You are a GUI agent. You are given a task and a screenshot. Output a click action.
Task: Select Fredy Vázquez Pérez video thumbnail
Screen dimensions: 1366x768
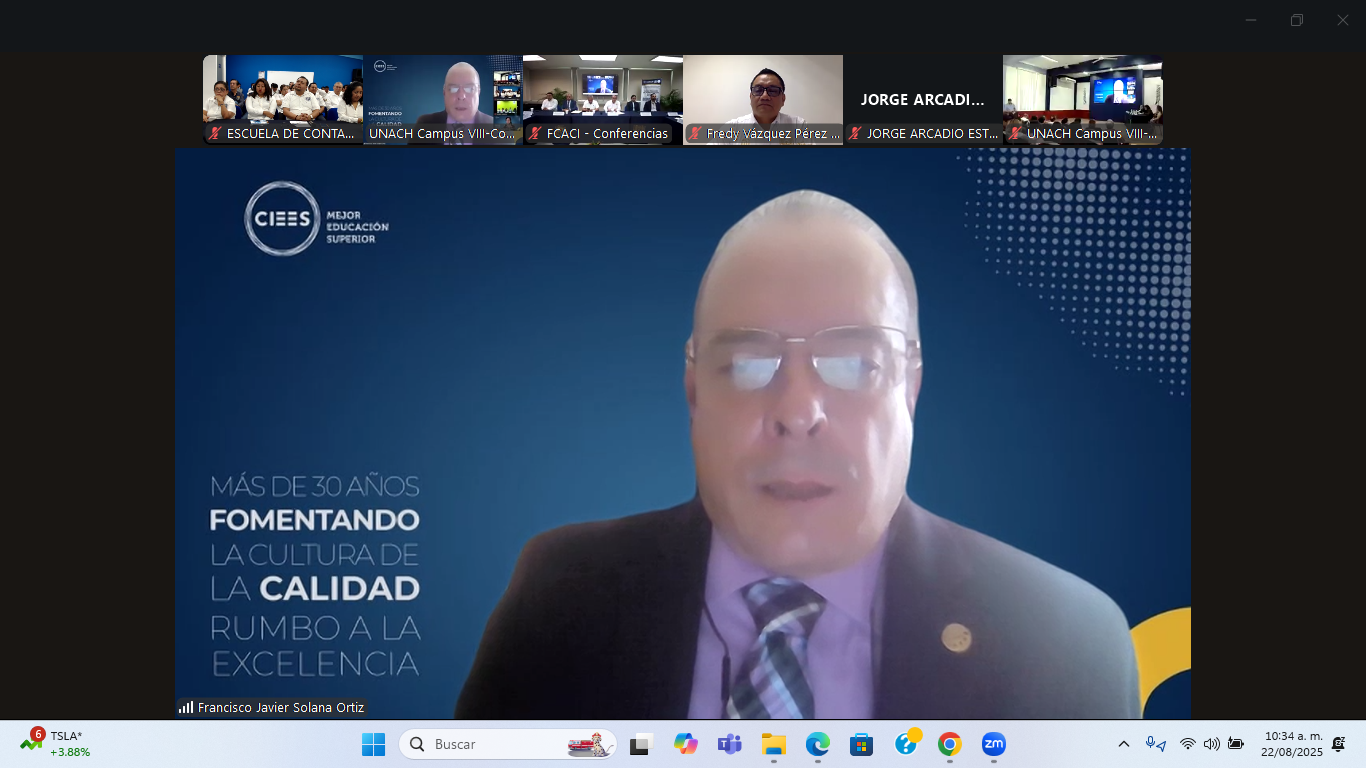tap(763, 99)
